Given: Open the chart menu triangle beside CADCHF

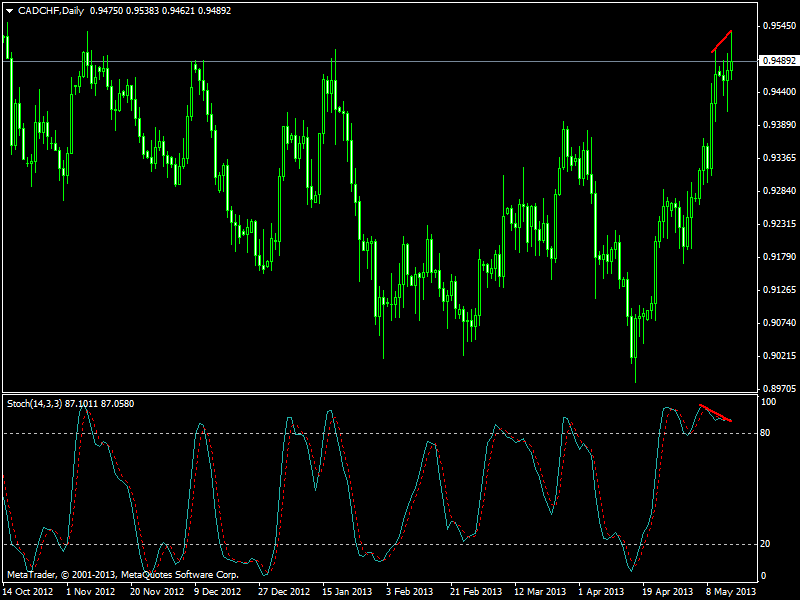Looking at the screenshot, I should pyautogui.click(x=9, y=11).
